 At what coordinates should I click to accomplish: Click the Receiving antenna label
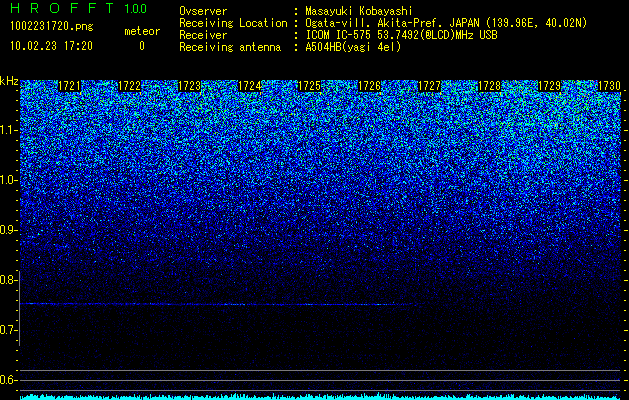[230, 47]
